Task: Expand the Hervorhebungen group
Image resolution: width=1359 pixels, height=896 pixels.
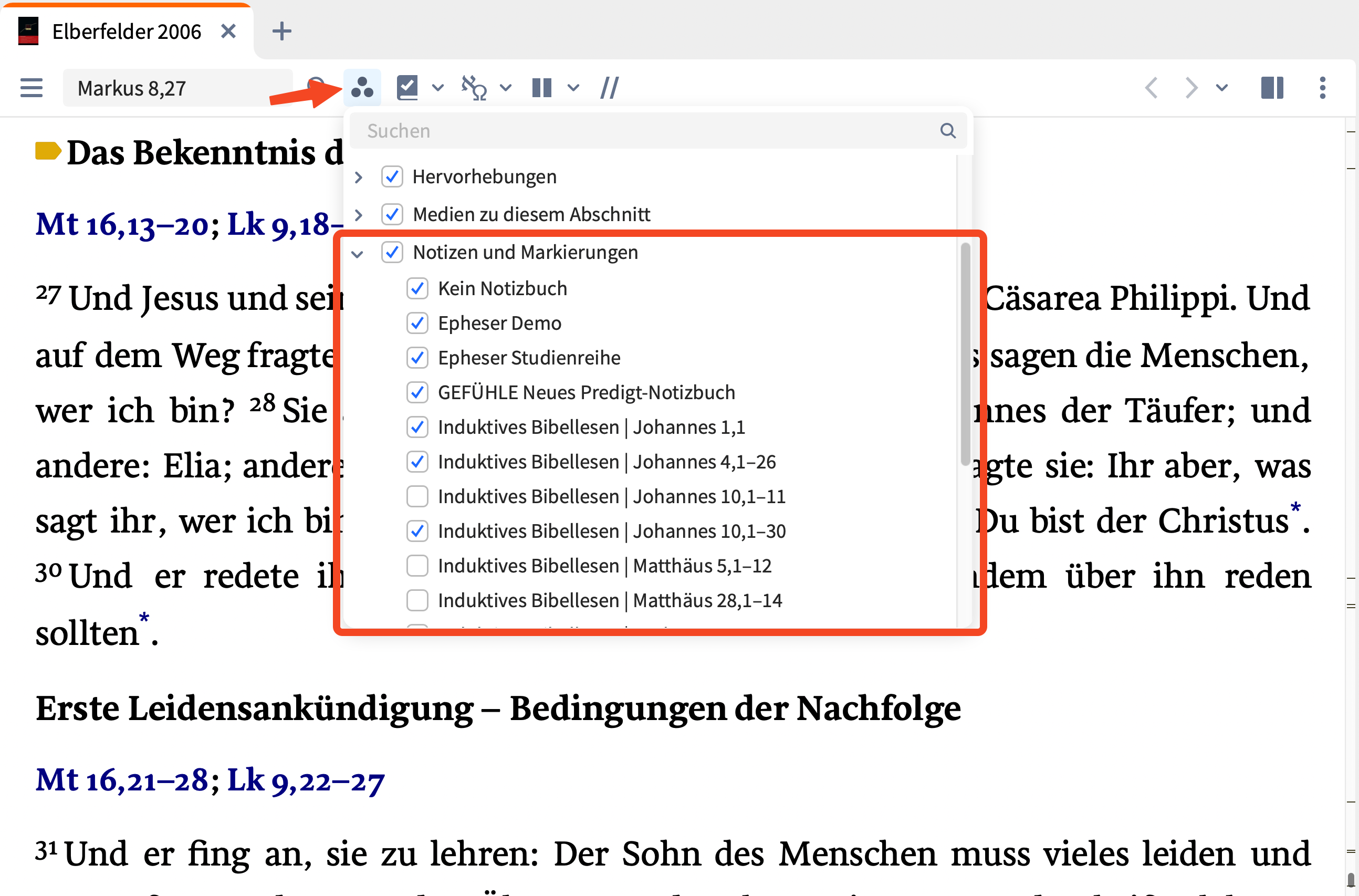Action: click(x=358, y=177)
